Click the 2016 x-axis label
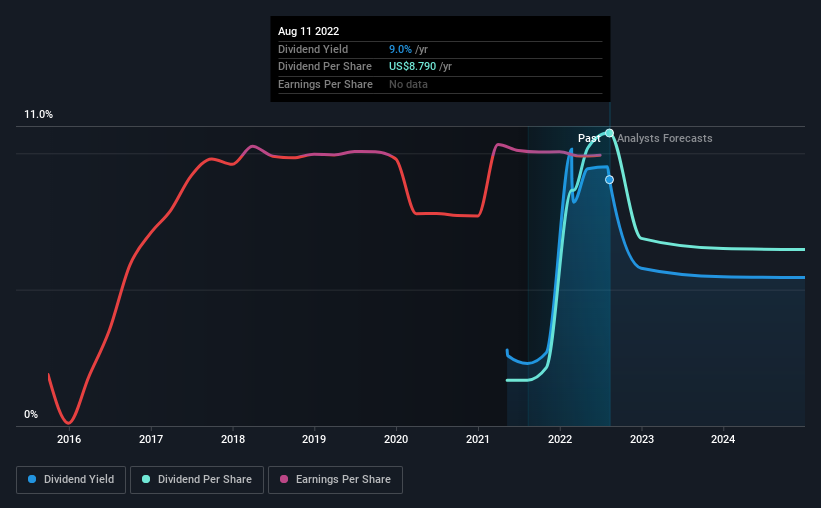 pyautogui.click(x=69, y=439)
